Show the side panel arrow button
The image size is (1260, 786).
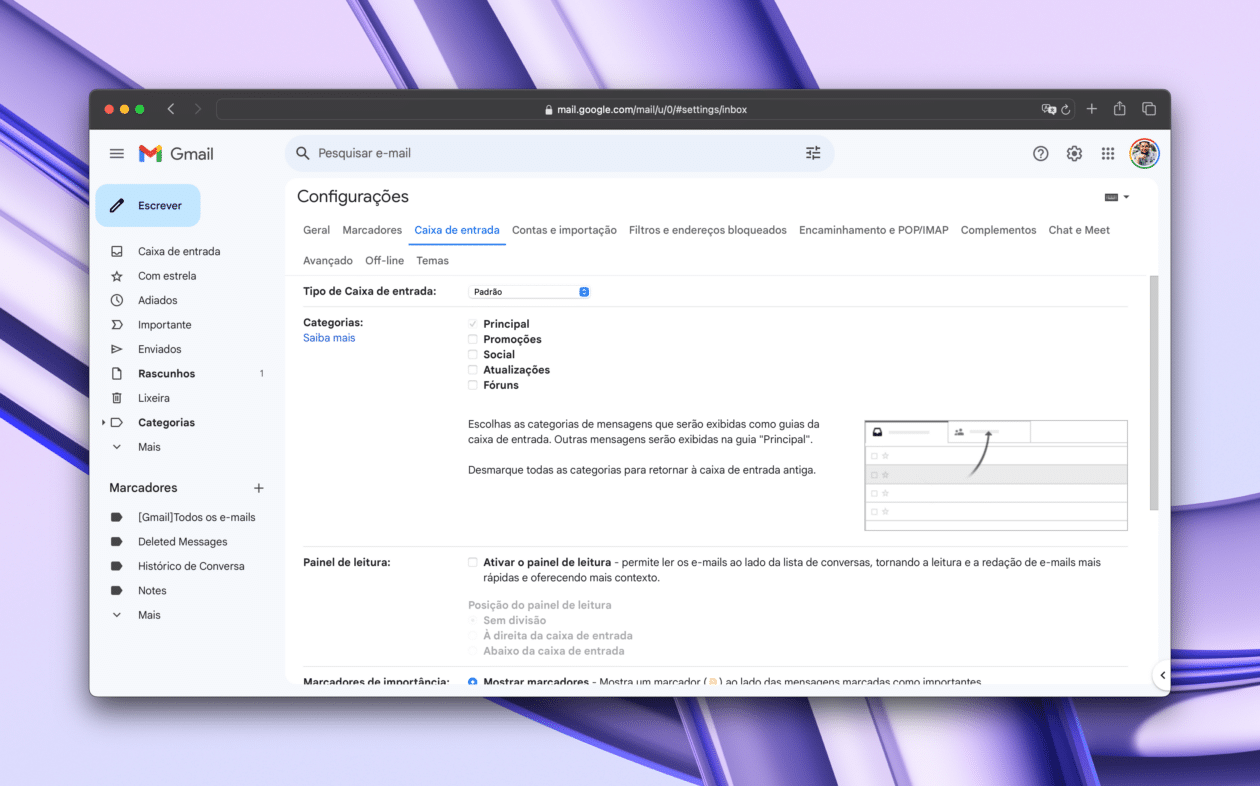coord(1162,675)
